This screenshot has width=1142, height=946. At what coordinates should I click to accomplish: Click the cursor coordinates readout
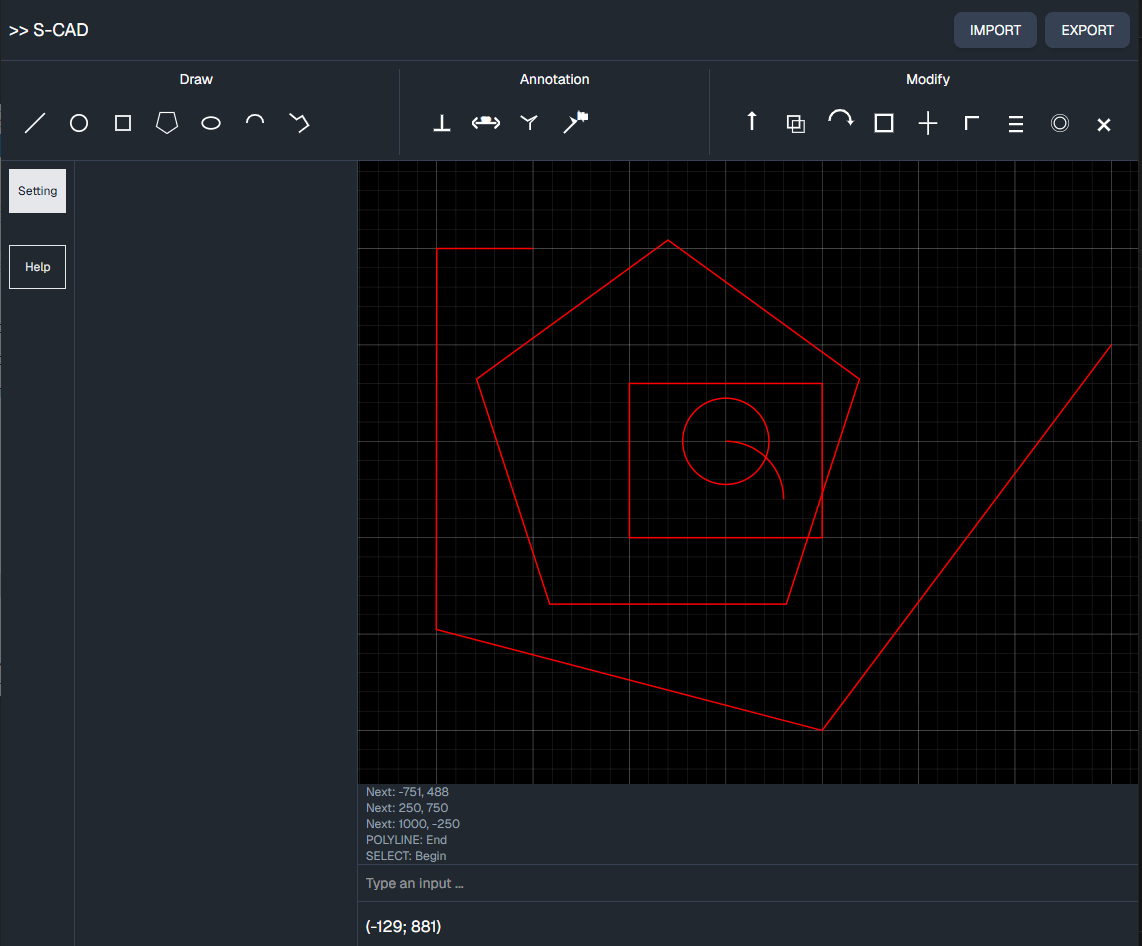click(403, 926)
